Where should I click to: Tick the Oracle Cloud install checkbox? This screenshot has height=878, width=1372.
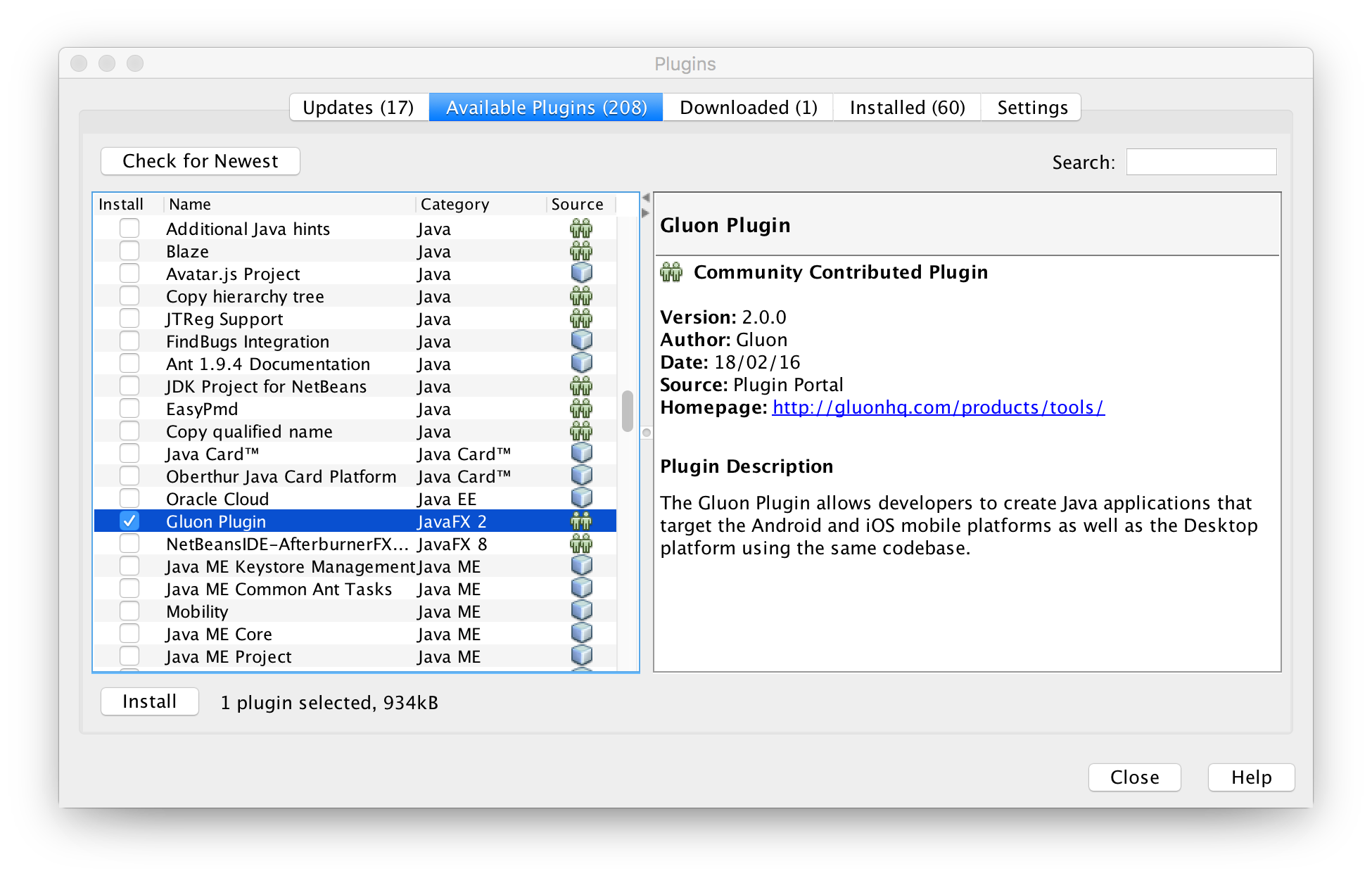point(129,499)
